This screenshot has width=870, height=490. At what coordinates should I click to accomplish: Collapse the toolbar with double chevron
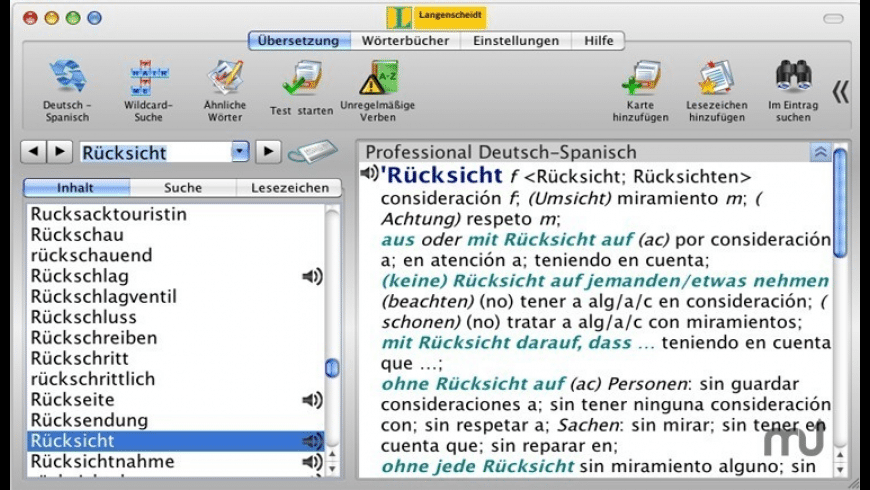pos(840,92)
